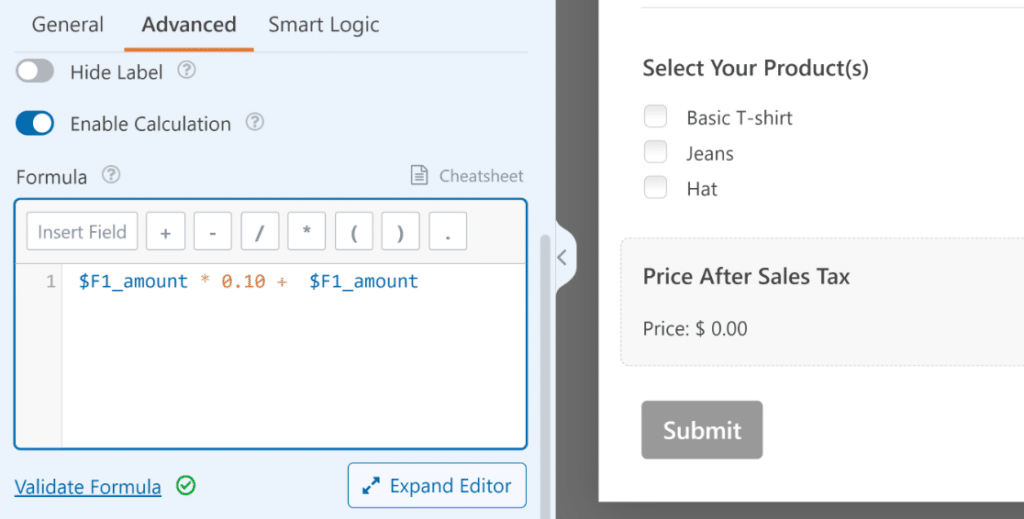The height and width of the screenshot is (519, 1024).
Task: Open the Smart Logic tab
Action: (324, 25)
